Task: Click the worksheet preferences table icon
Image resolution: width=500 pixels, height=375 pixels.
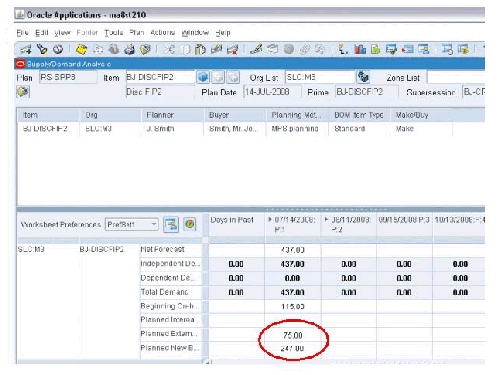Action: click(x=171, y=224)
